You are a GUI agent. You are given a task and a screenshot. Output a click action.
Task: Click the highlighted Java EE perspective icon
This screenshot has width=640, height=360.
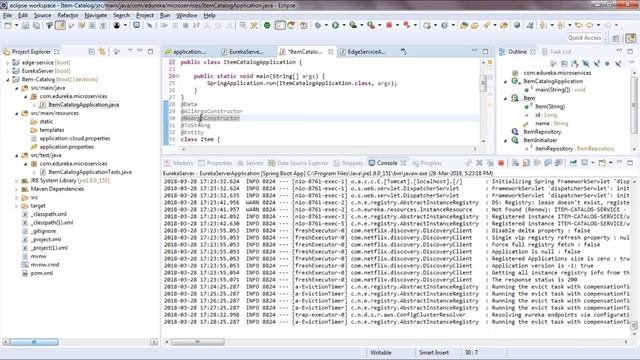(631, 38)
